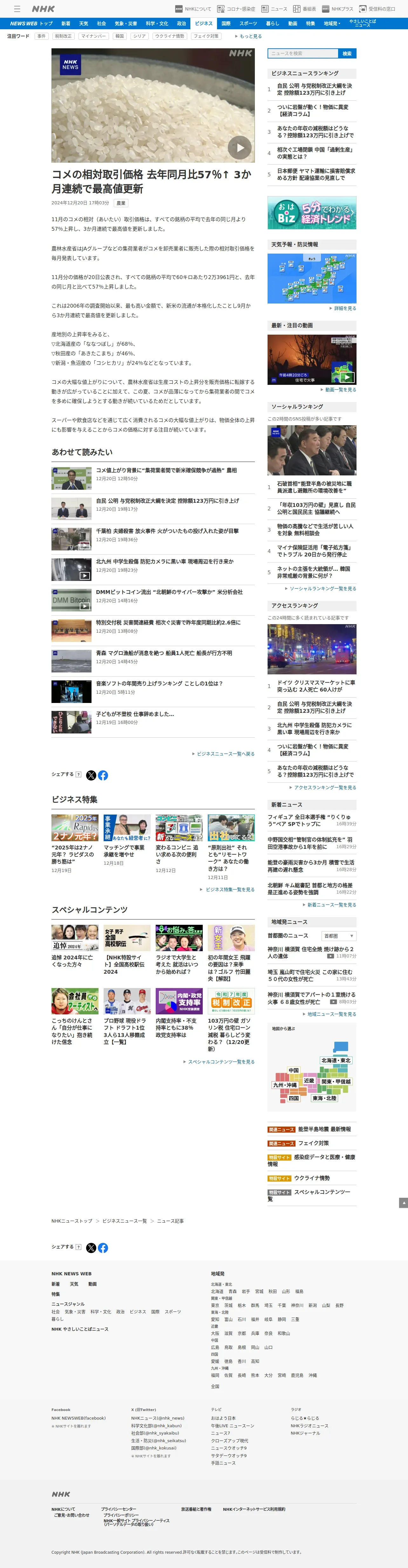
Task: Open コメ値上がり背景に related article
Action: tap(166, 470)
